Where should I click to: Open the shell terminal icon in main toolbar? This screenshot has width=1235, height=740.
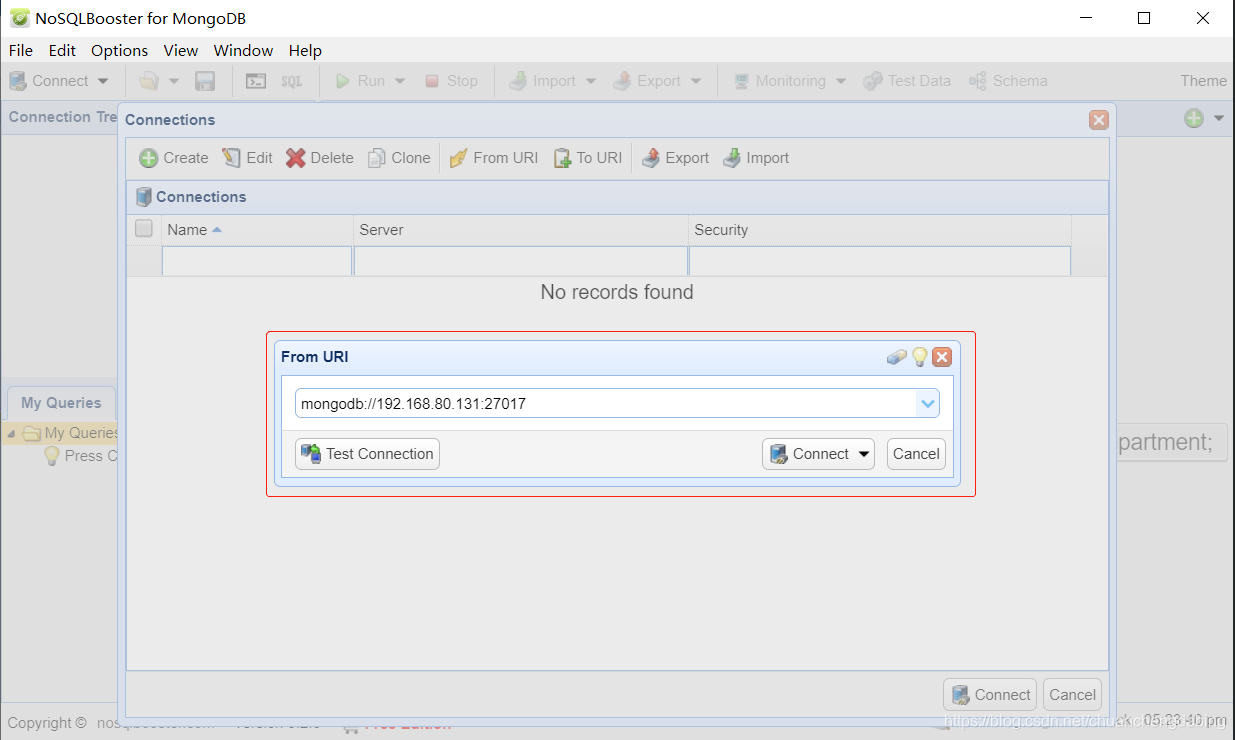point(256,81)
